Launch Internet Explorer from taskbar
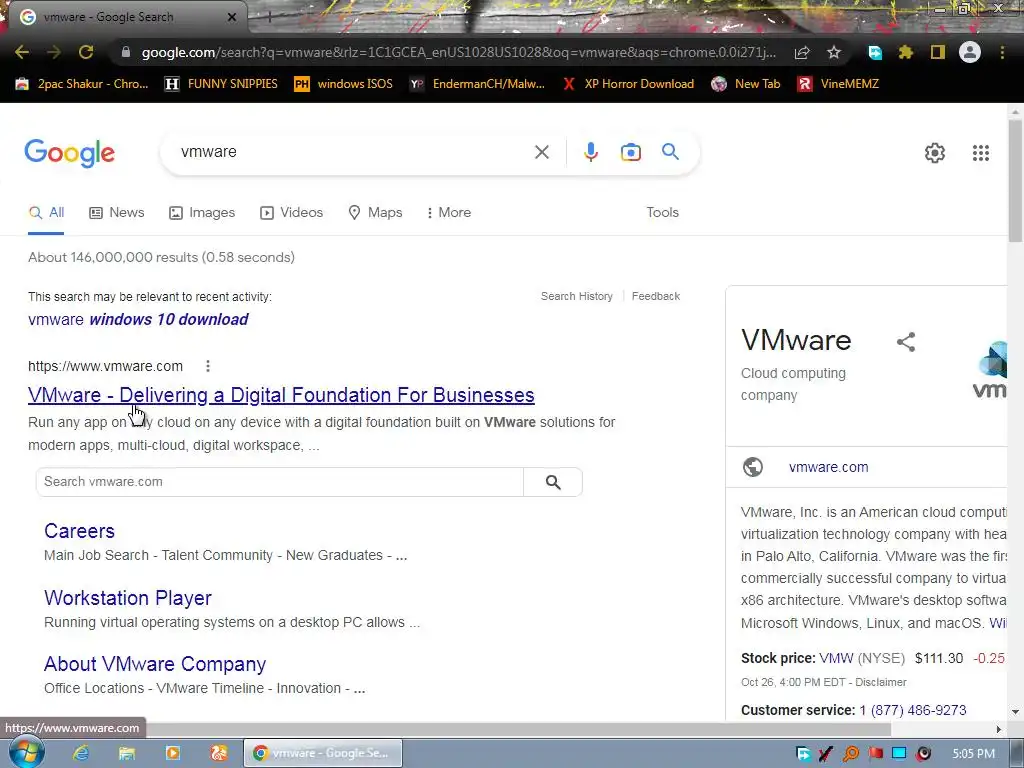 [81, 754]
